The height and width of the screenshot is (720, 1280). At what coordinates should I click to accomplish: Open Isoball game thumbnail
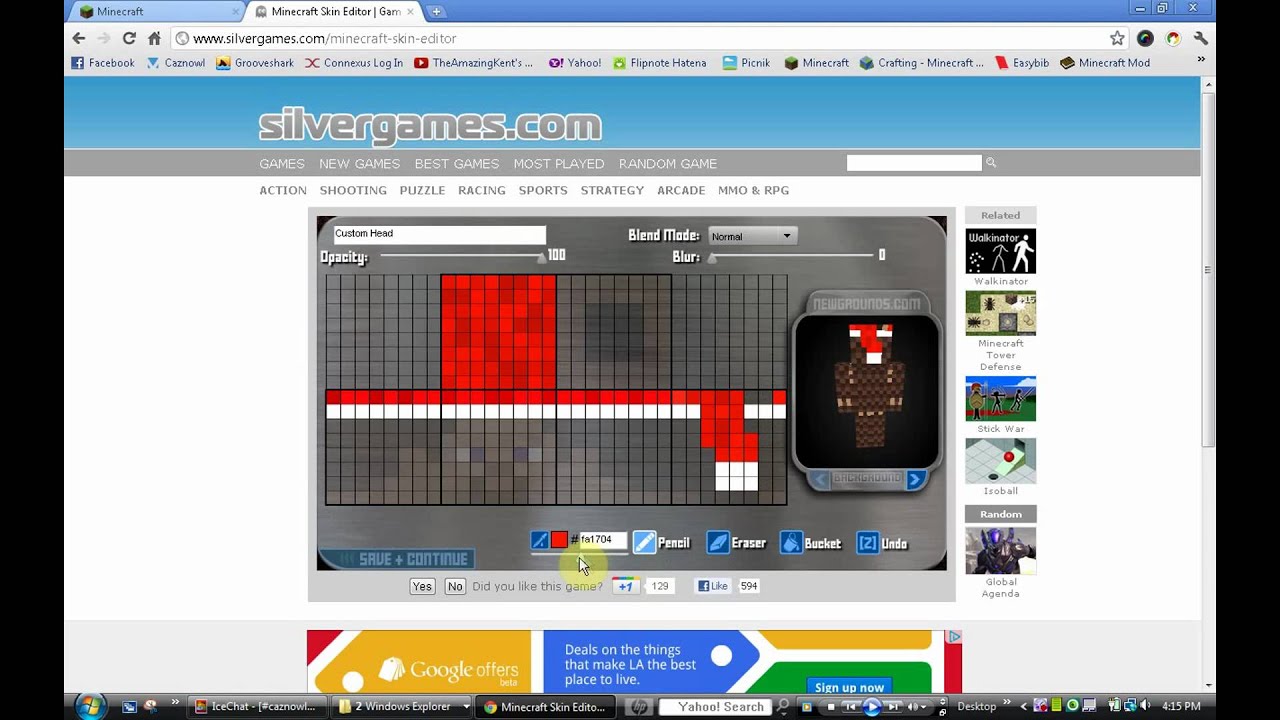tap(1000, 461)
